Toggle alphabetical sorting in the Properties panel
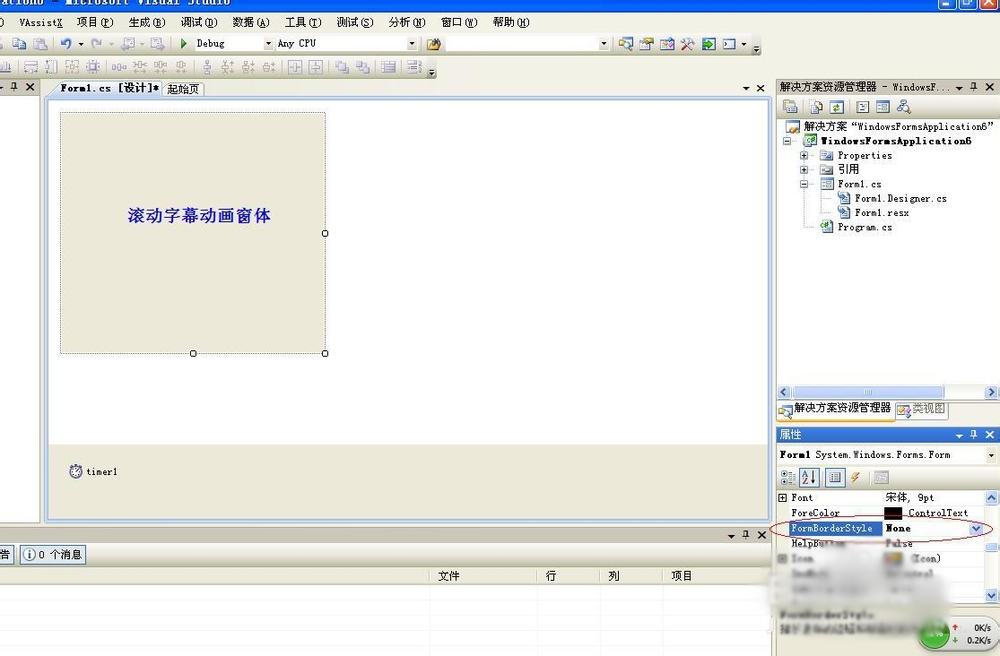This screenshot has height=656, width=1000. (x=809, y=478)
